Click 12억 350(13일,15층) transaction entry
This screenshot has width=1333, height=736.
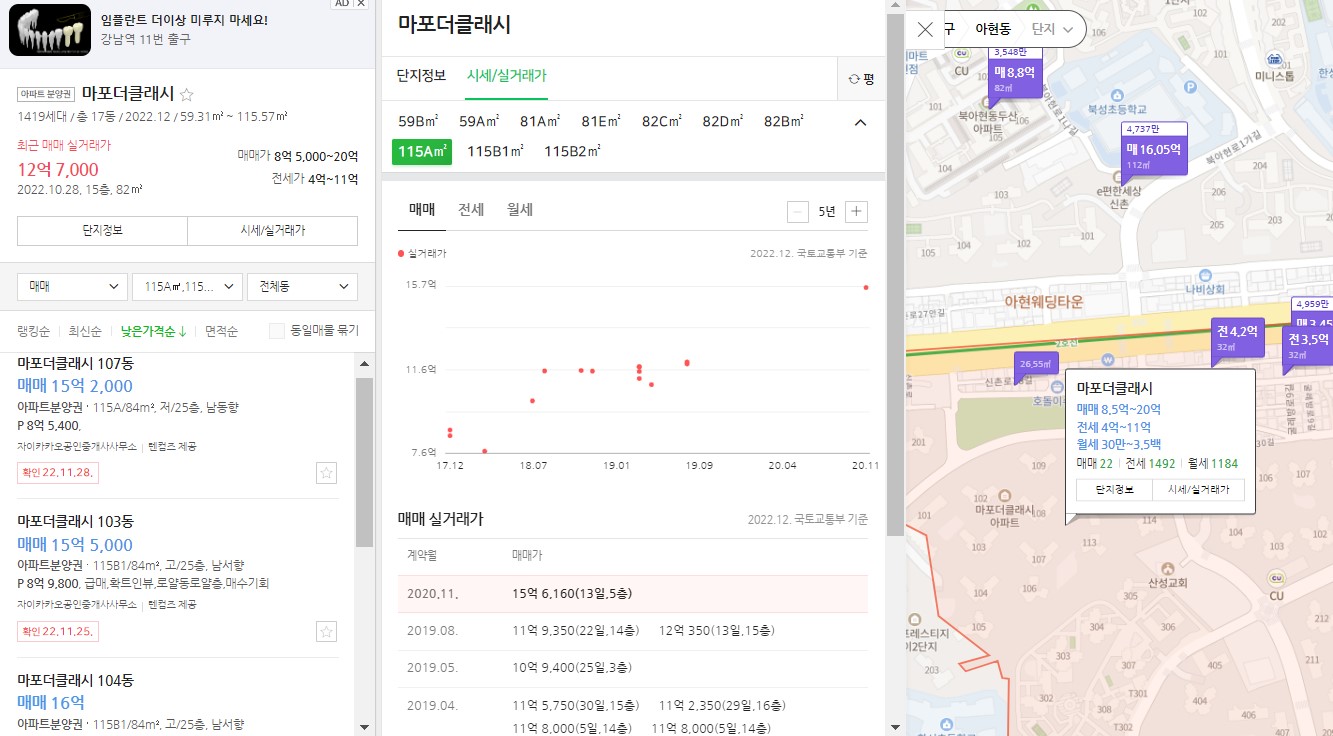point(717,631)
